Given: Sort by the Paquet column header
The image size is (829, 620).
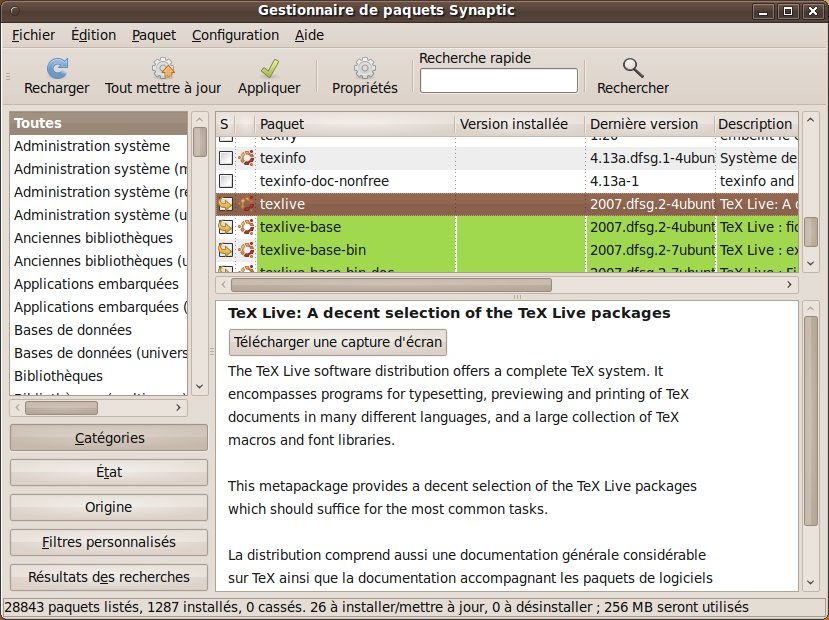Looking at the screenshot, I should coord(355,124).
